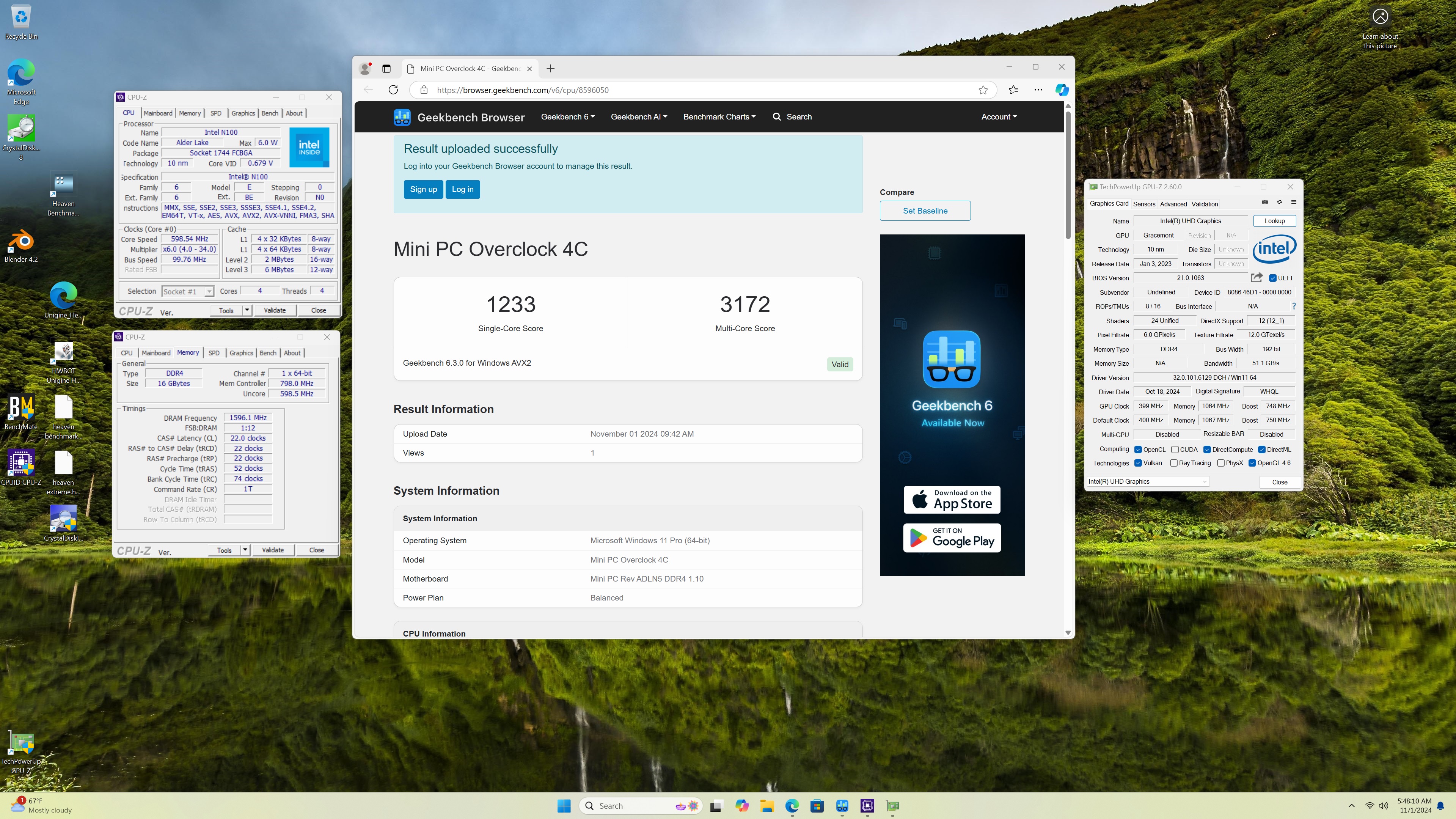Toggle the DirectML checkbox

point(1261,450)
